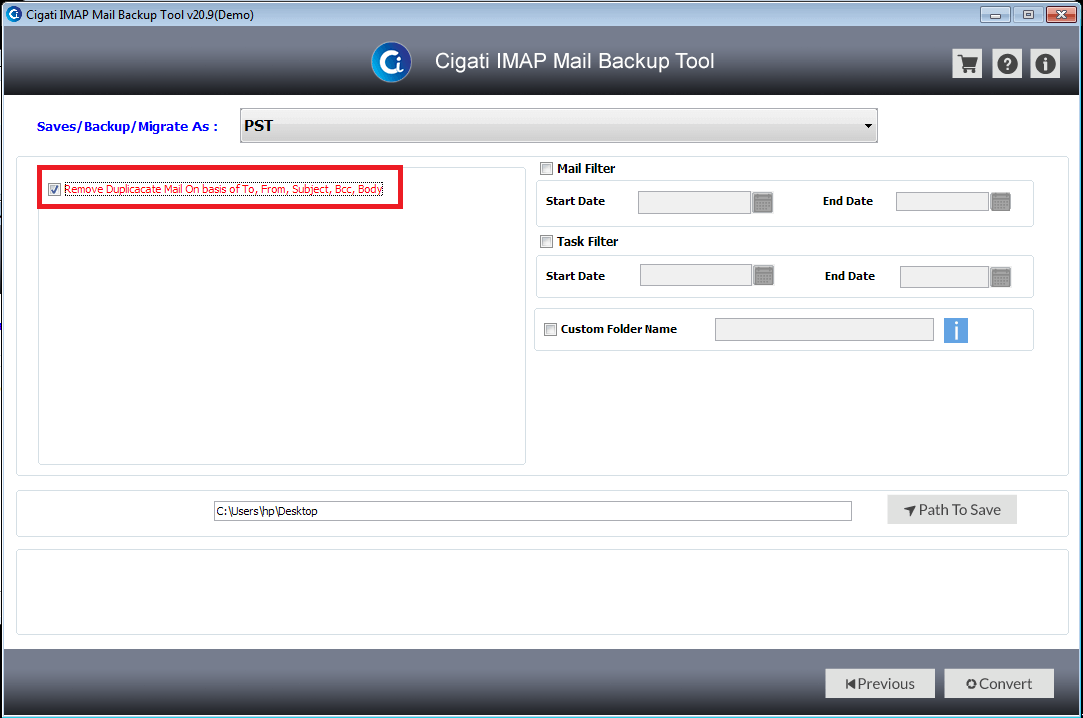Expand the Saves/Backup/Migrate As PST dropdown
Screen dimensions: 1083x718
click(x=559, y=126)
